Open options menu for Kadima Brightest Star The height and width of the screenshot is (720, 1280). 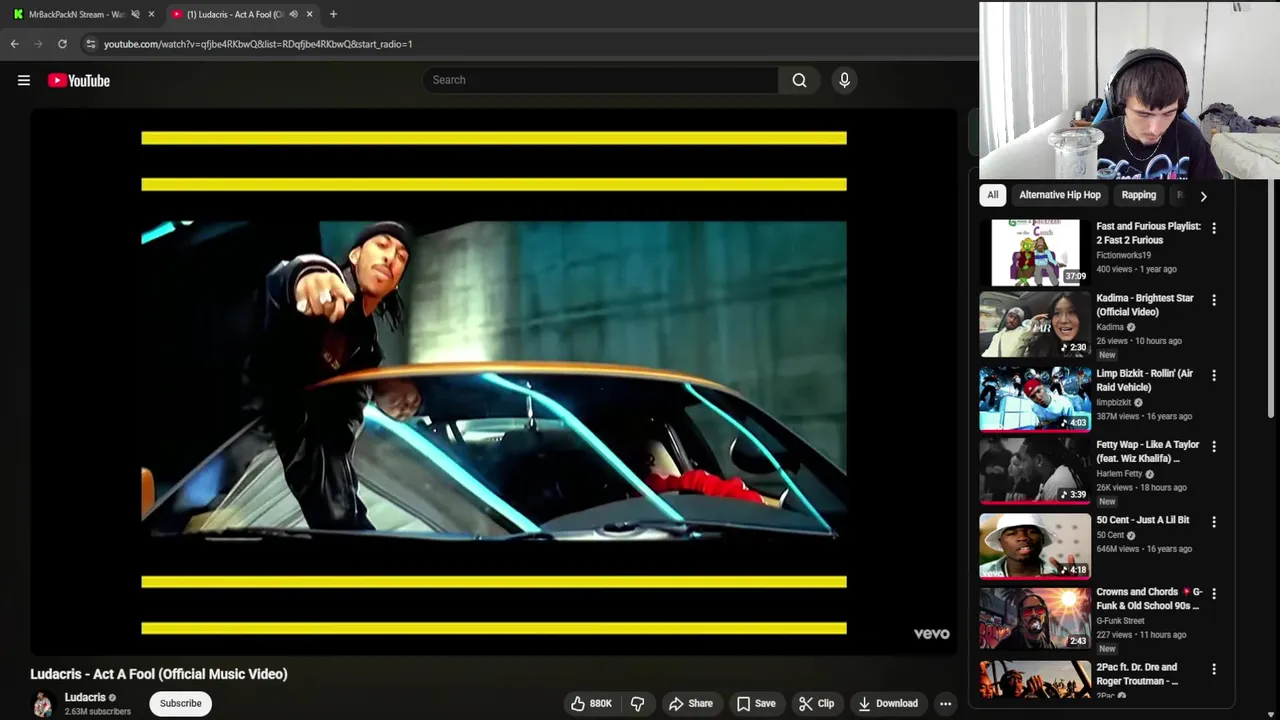(1214, 300)
